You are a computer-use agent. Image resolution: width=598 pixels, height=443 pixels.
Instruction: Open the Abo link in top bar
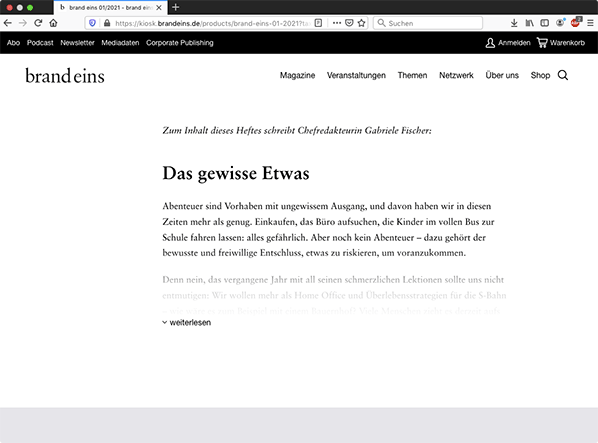pyautogui.click(x=13, y=43)
